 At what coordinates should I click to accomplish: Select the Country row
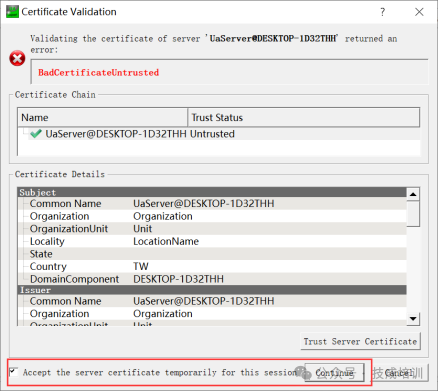pos(212,266)
